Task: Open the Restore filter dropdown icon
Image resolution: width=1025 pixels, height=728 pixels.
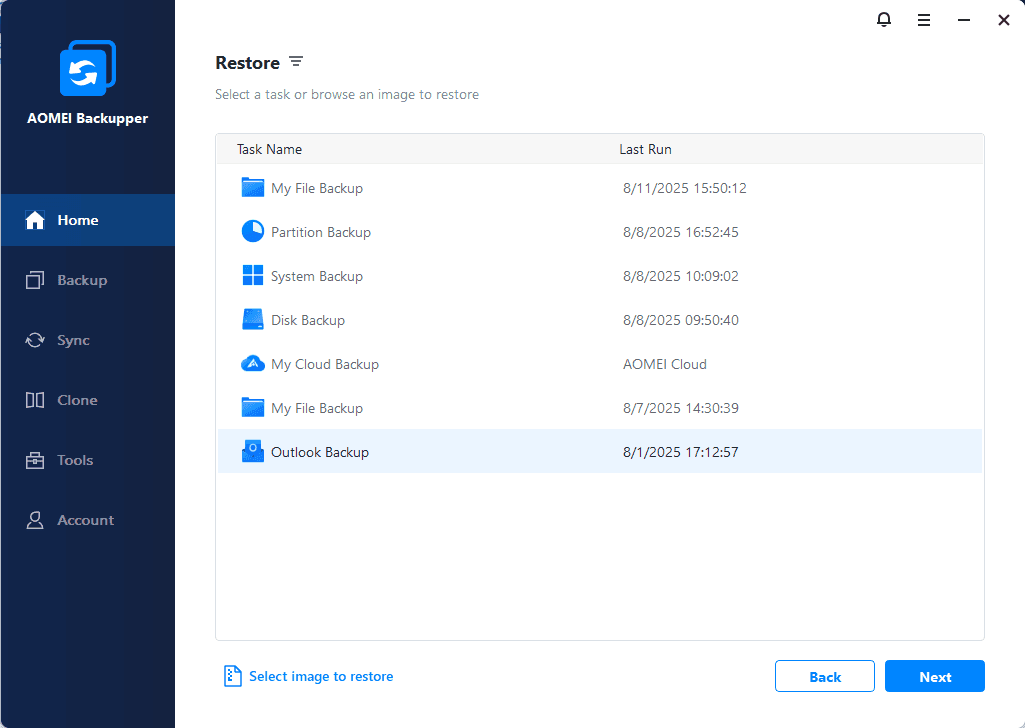Action: click(296, 62)
